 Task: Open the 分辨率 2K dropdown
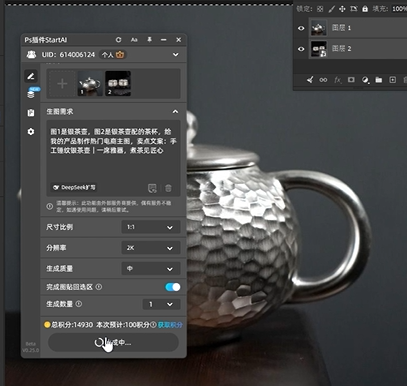(x=151, y=248)
